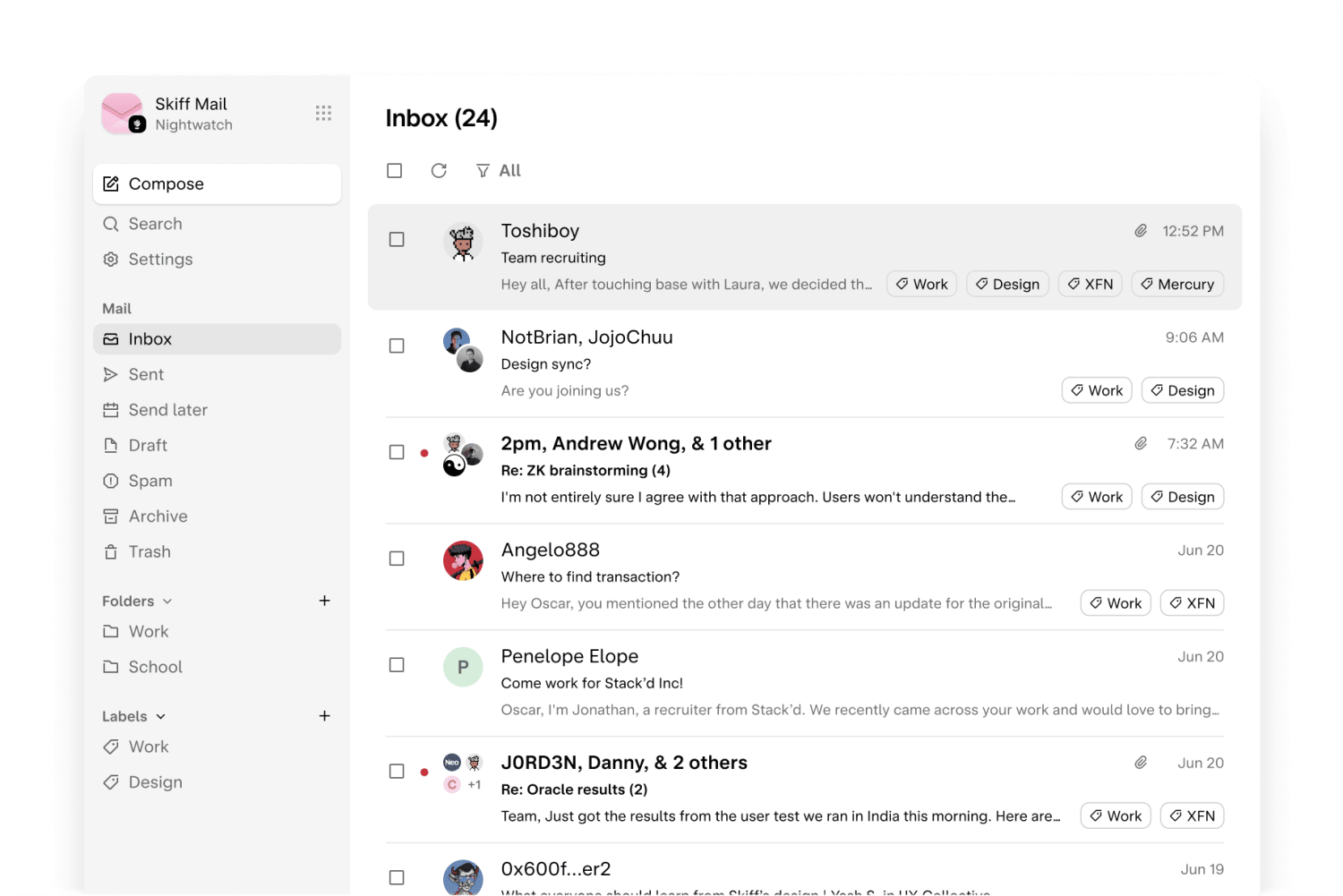
Task: Go to the Sent mailbox
Action: (146, 375)
